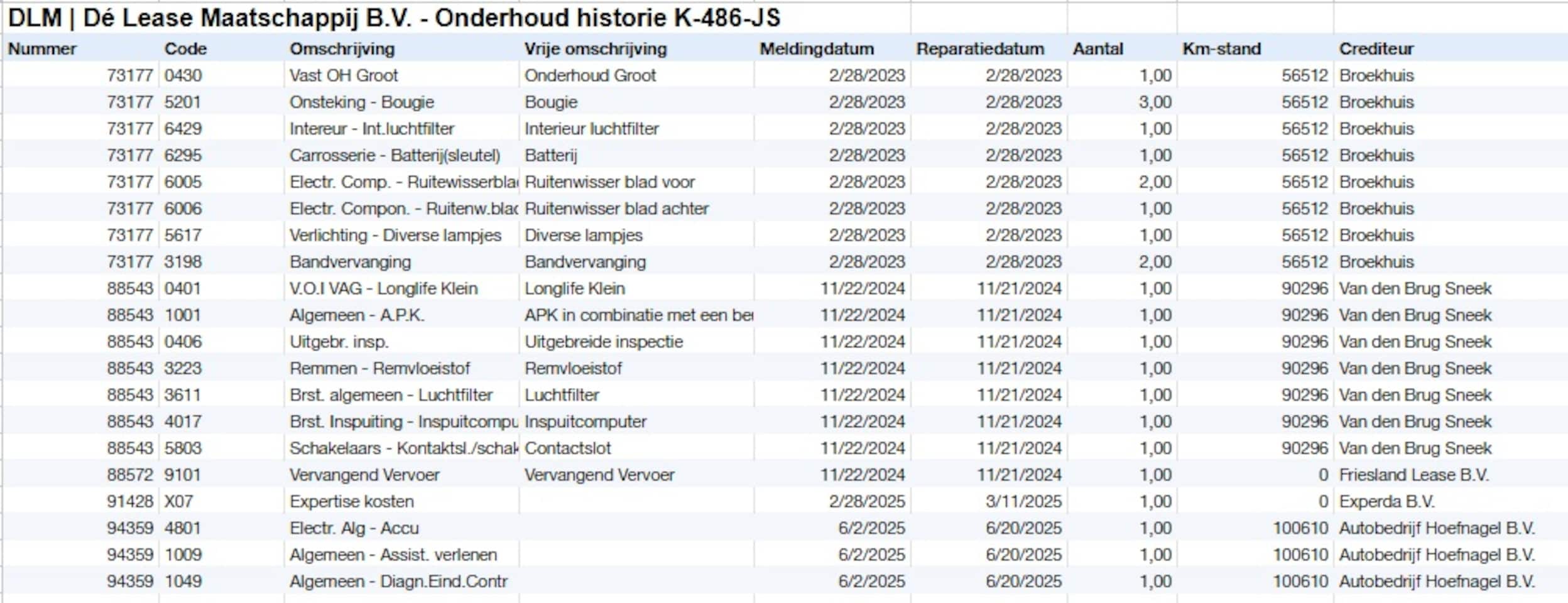
Task: Select the Meldingdatum header cell
Action: point(816,49)
